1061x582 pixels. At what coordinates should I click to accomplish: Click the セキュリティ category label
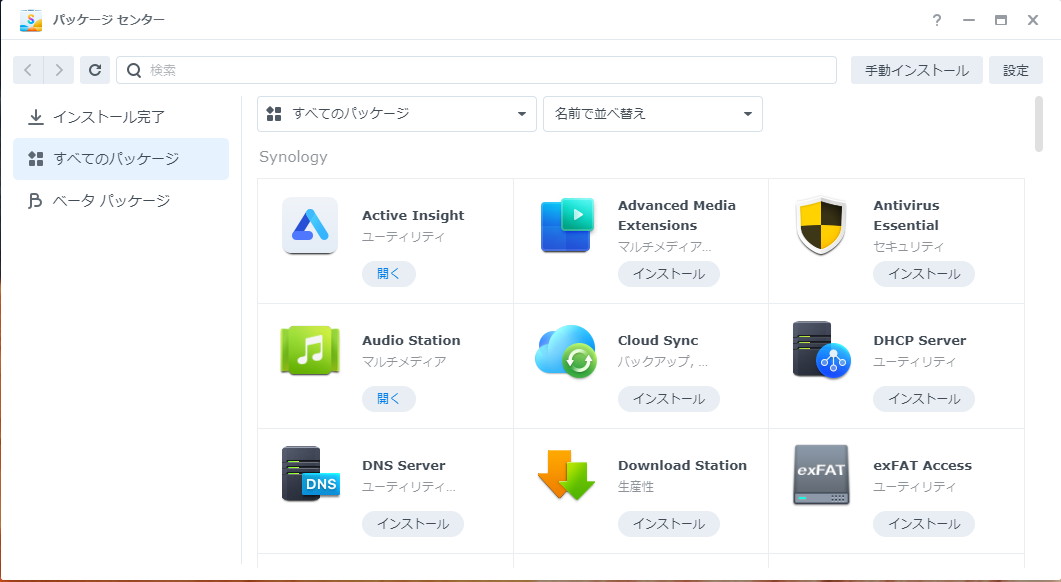908,246
